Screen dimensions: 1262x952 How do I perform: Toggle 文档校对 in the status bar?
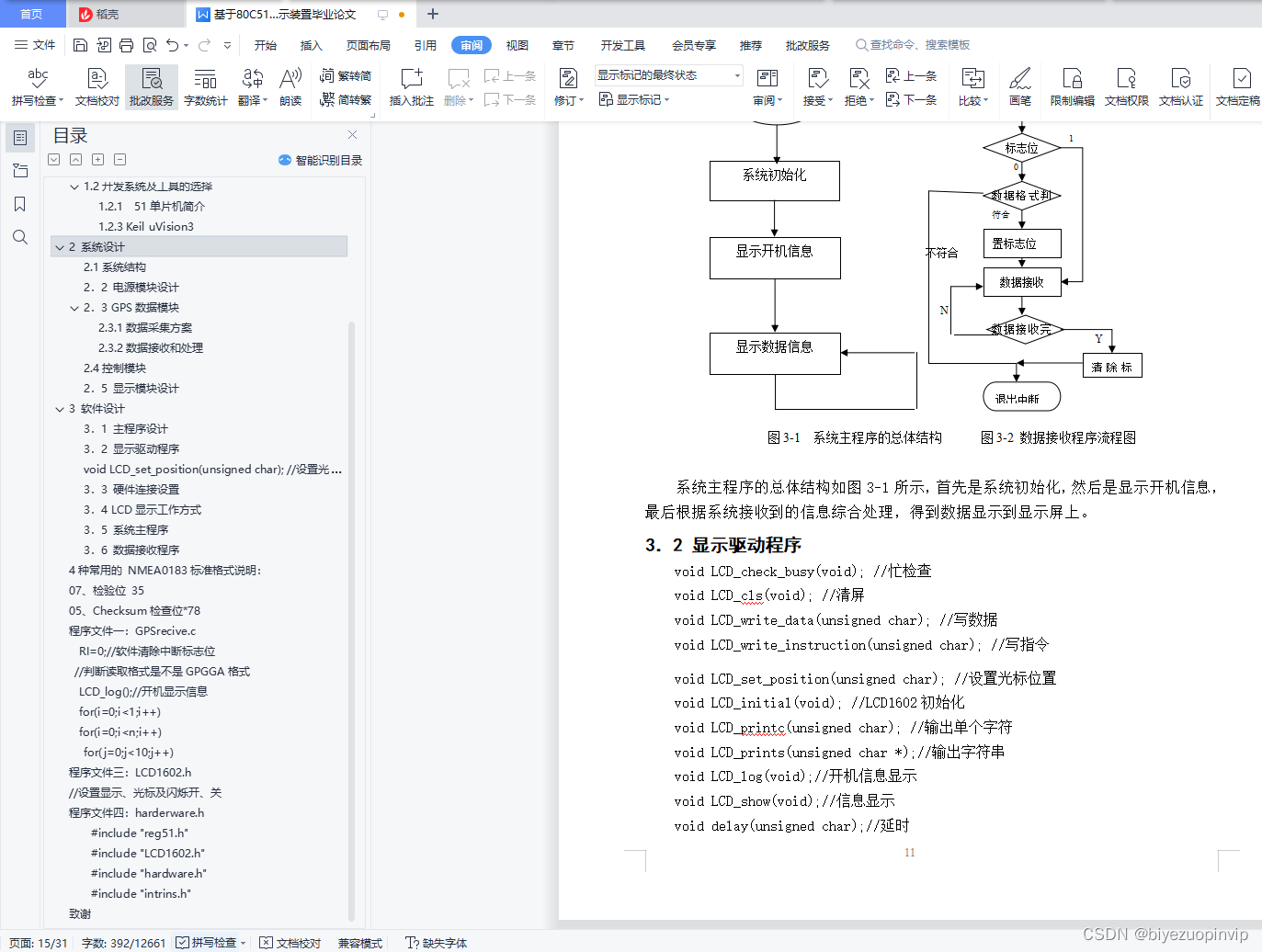[x=290, y=943]
